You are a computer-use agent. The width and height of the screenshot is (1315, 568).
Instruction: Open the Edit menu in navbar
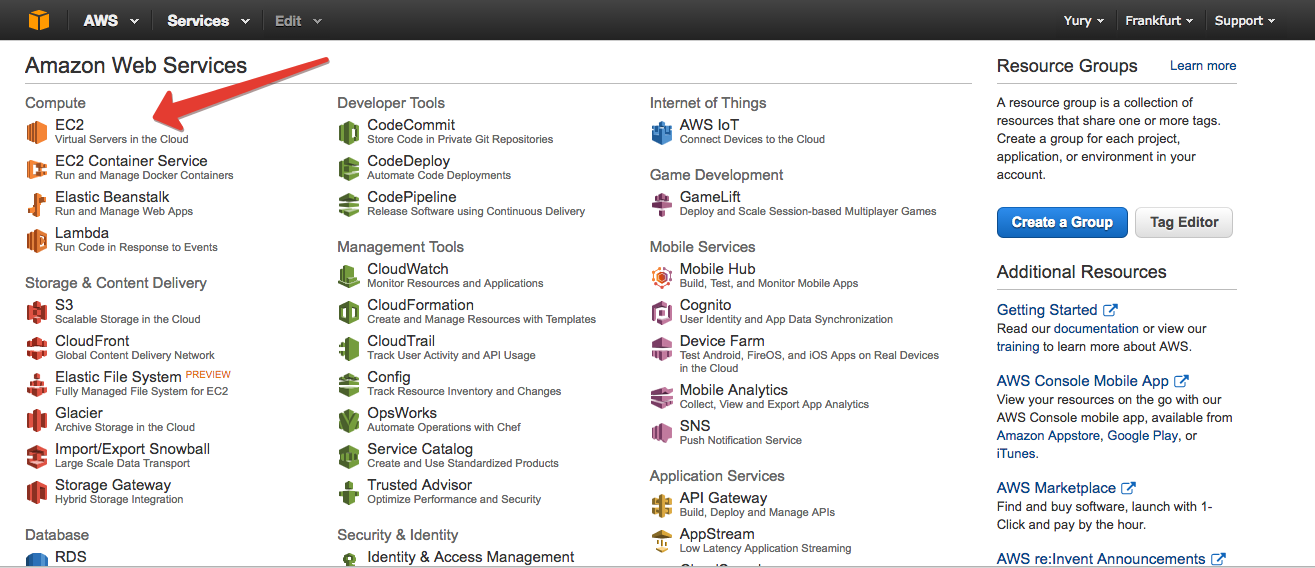tap(298, 20)
